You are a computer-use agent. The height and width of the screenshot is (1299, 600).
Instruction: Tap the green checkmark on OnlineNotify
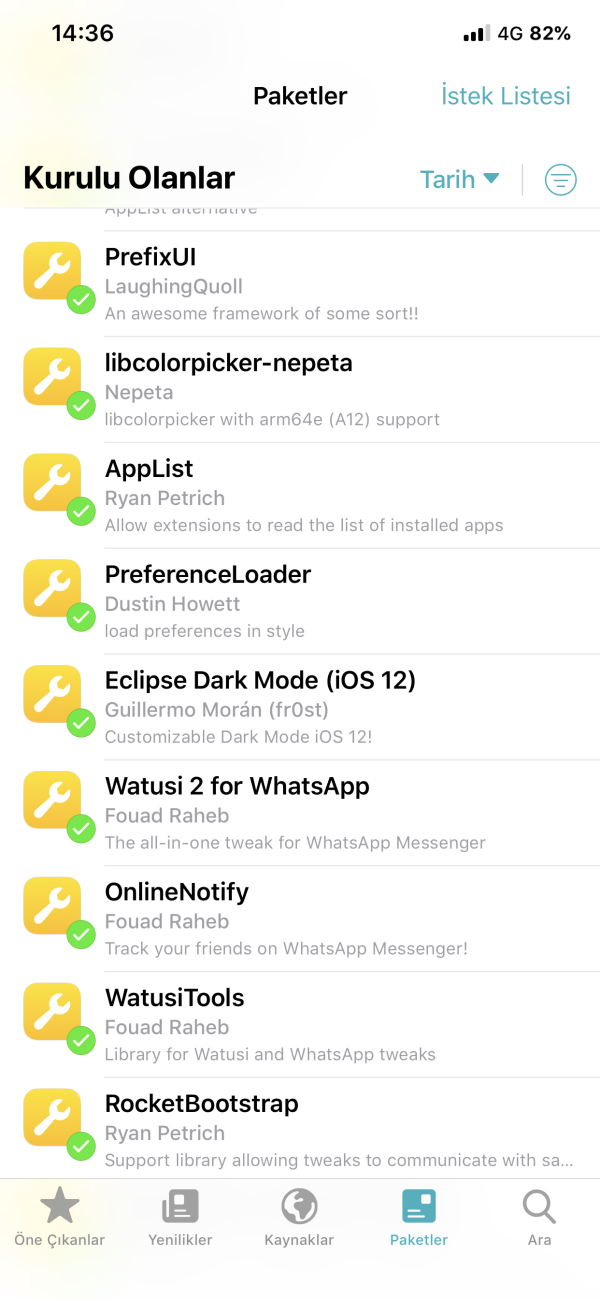point(81,935)
